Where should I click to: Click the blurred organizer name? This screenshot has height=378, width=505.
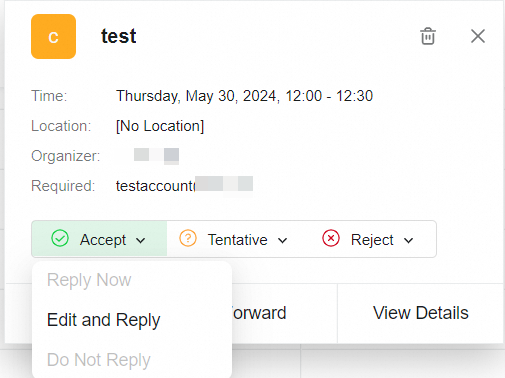156,156
